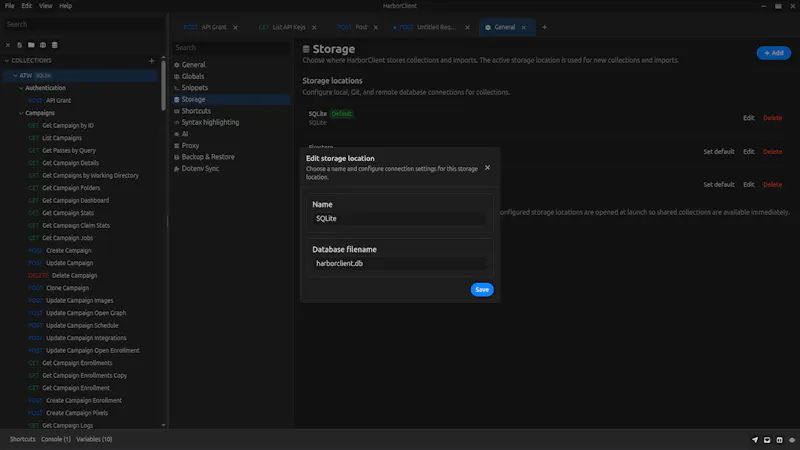
Task: Close the General settings tab
Action: pyautogui.click(x=523, y=28)
